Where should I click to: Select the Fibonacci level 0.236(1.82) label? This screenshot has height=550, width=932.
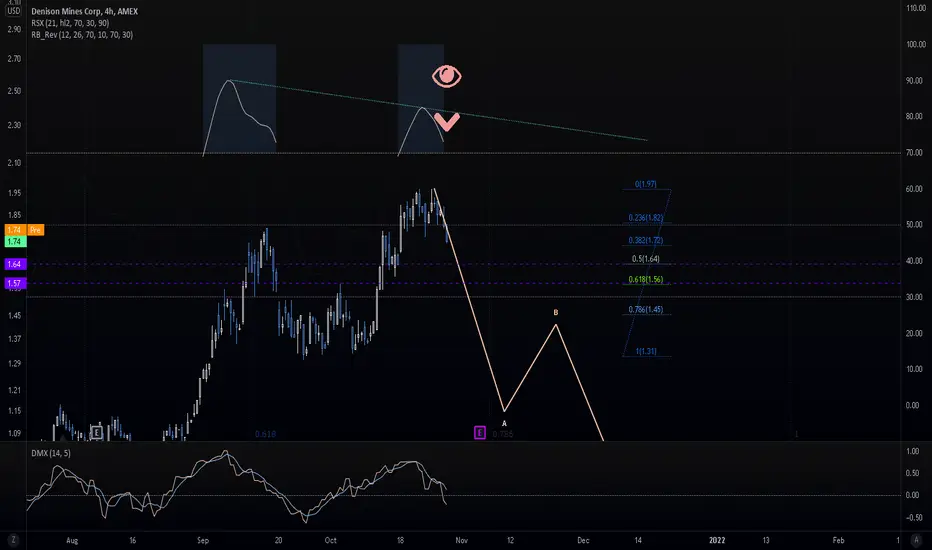tap(646, 218)
